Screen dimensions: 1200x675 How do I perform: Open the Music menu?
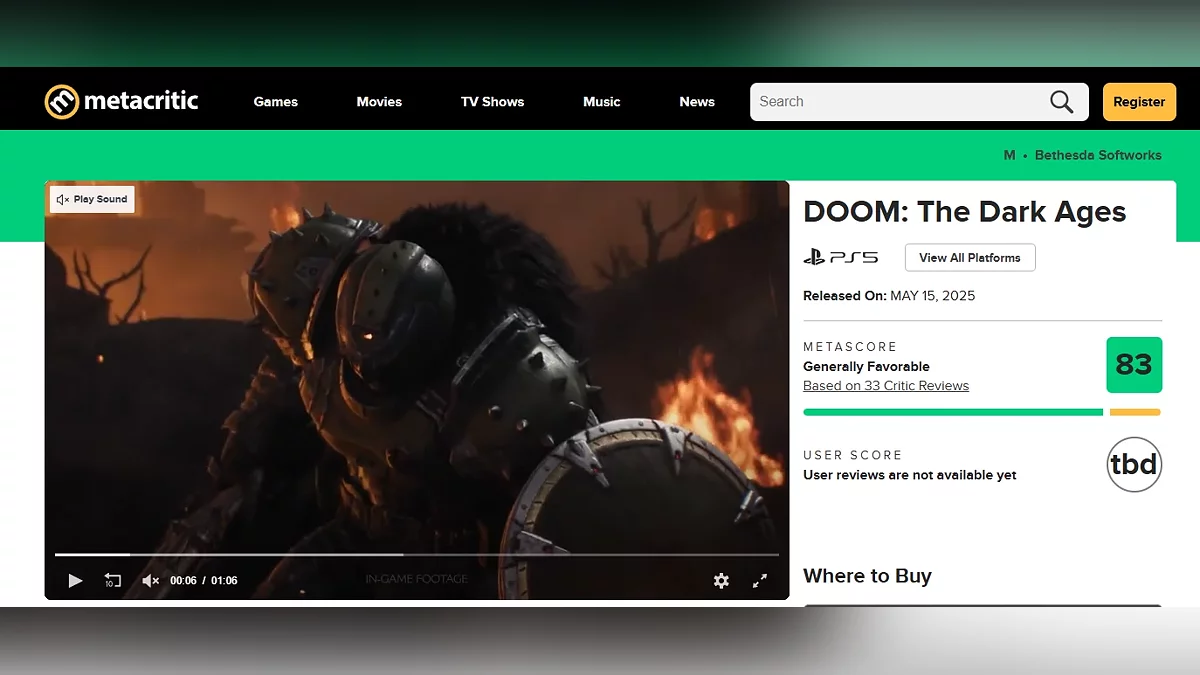pyautogui.click(x=602, y=102)
